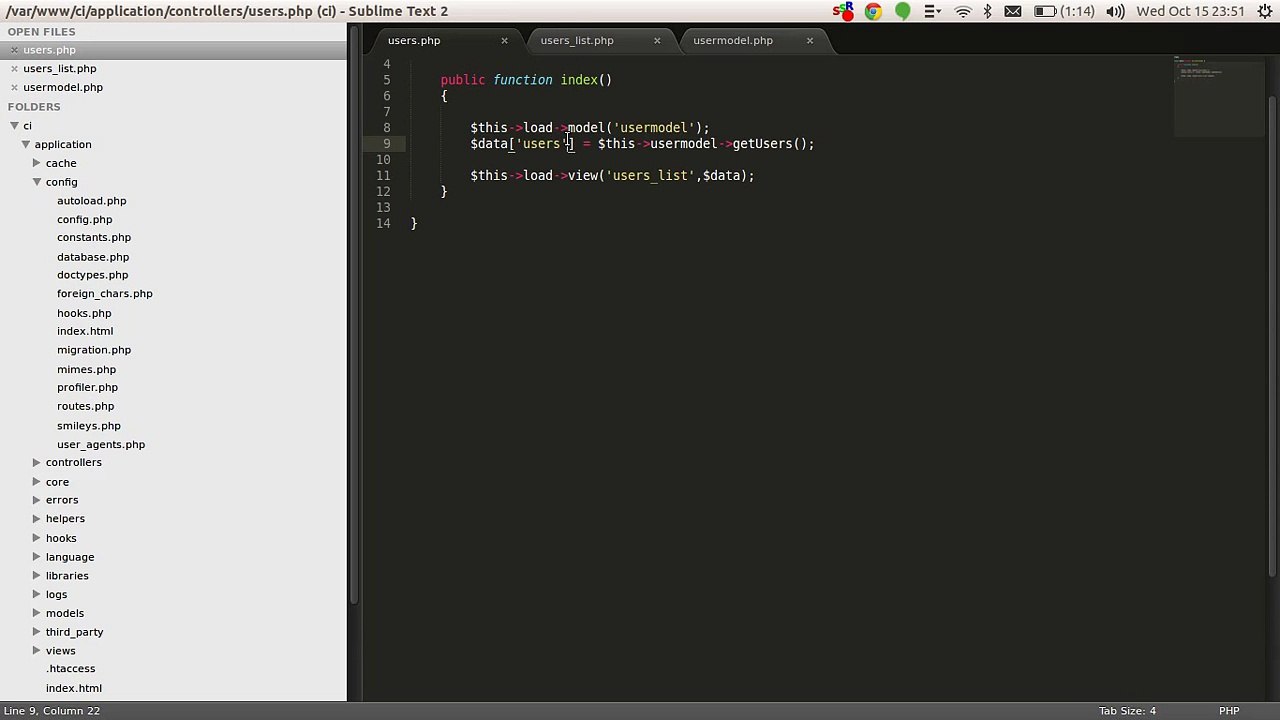The height and width of the screenshot is (720, 1280).
Task: Close usermodel.php in the open files list
Action: coord(14,88)
